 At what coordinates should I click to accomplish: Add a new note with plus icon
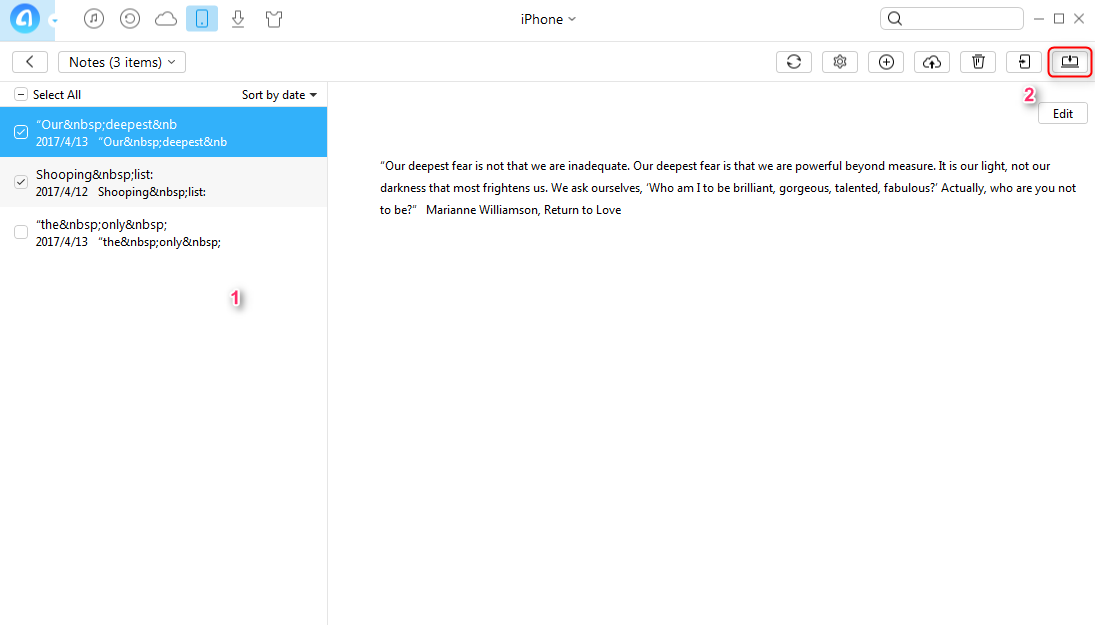pyautogui.click(x=886, y=62)
